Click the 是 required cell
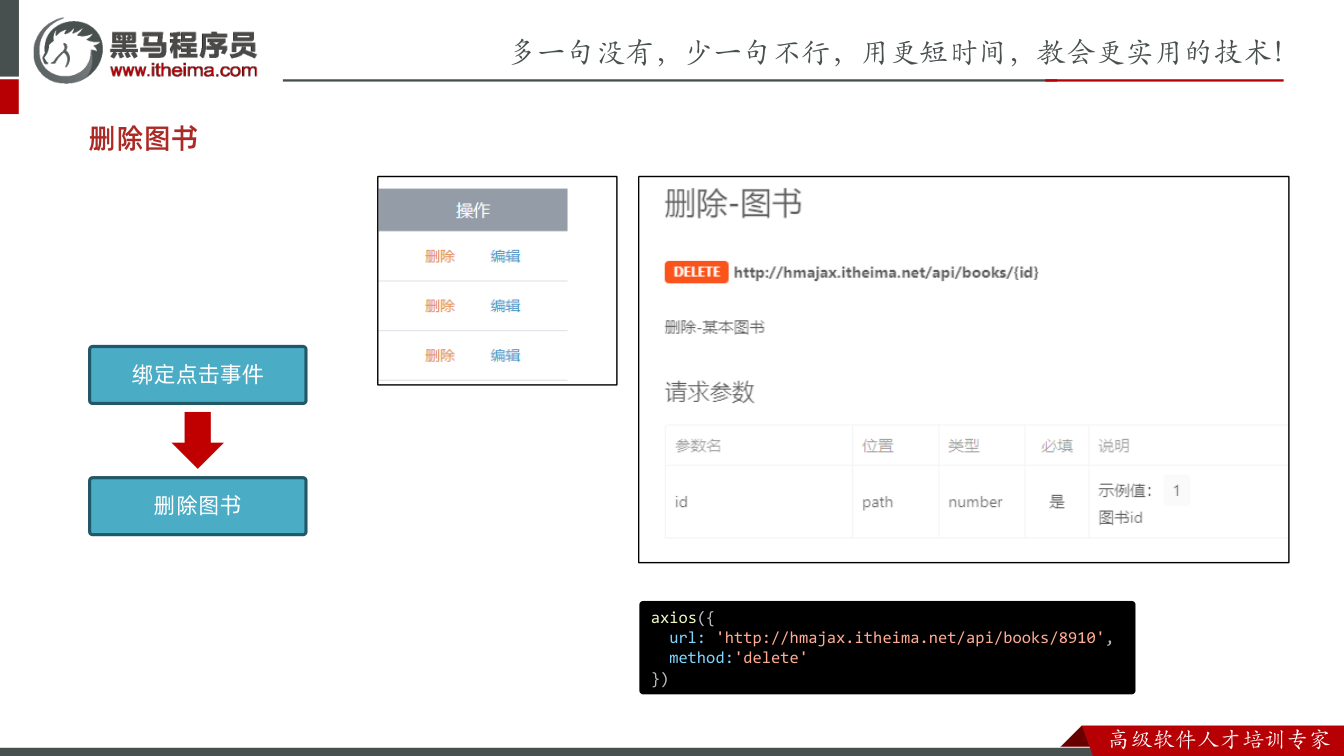Screen dimensions: 1344x756 1057,502
